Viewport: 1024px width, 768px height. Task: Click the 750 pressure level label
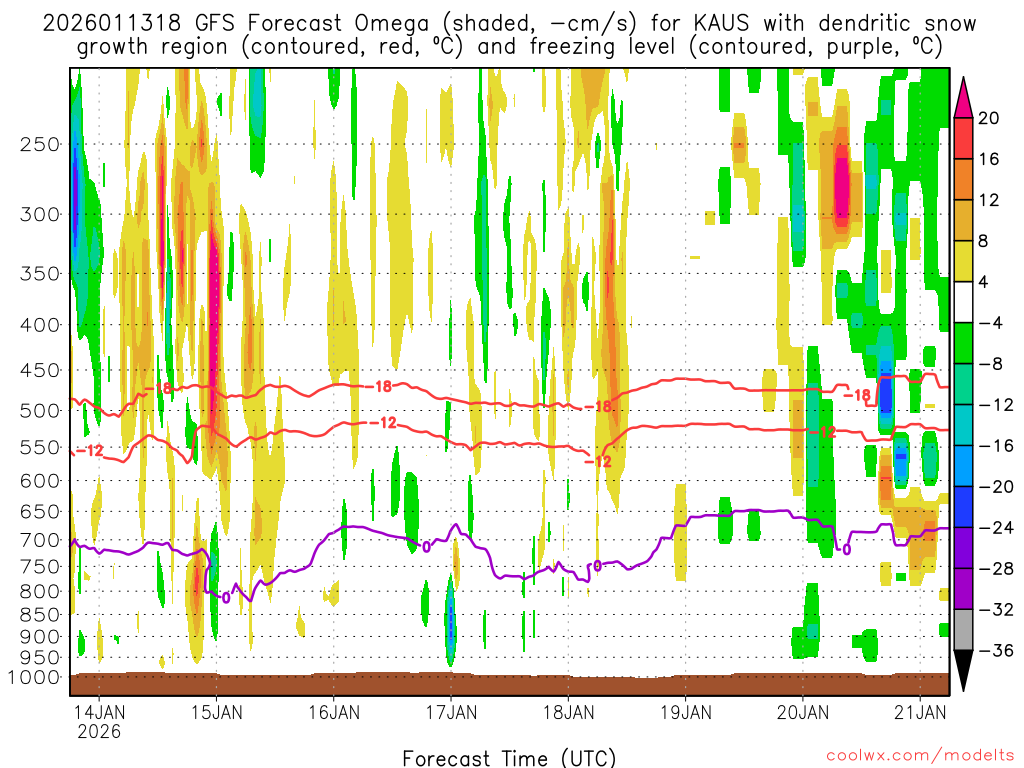pyautogui.click(x=40, y=567)
